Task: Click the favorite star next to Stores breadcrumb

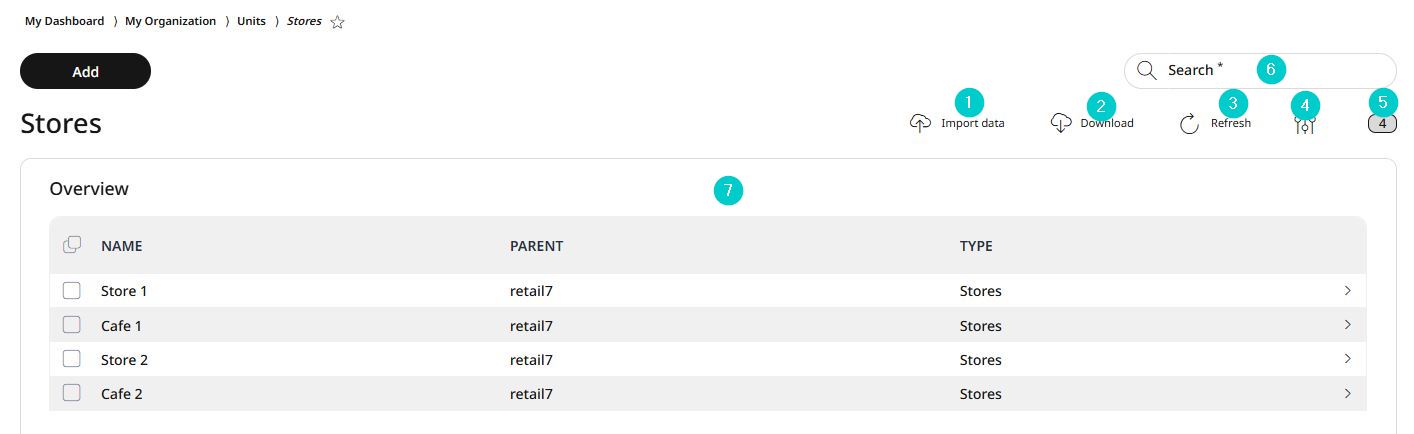Action: pos(337,22)
